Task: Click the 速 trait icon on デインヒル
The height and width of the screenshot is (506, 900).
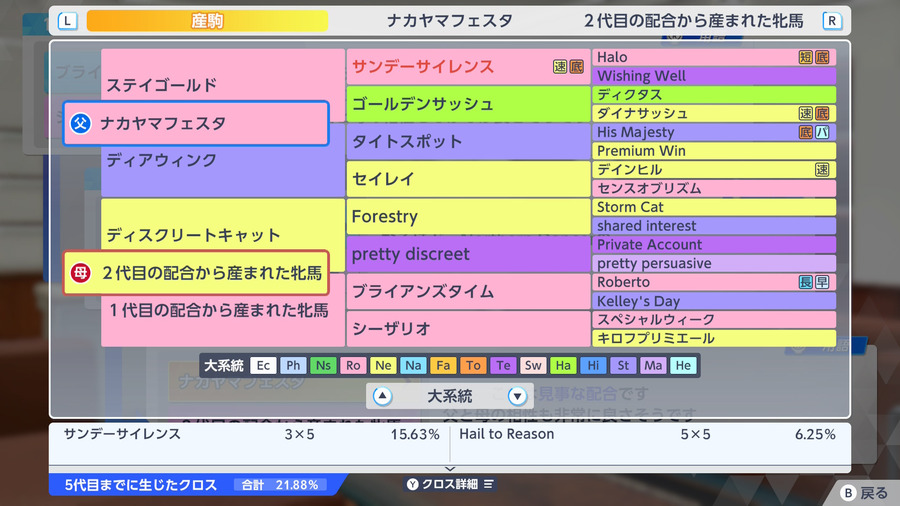Action: point(822,169)
